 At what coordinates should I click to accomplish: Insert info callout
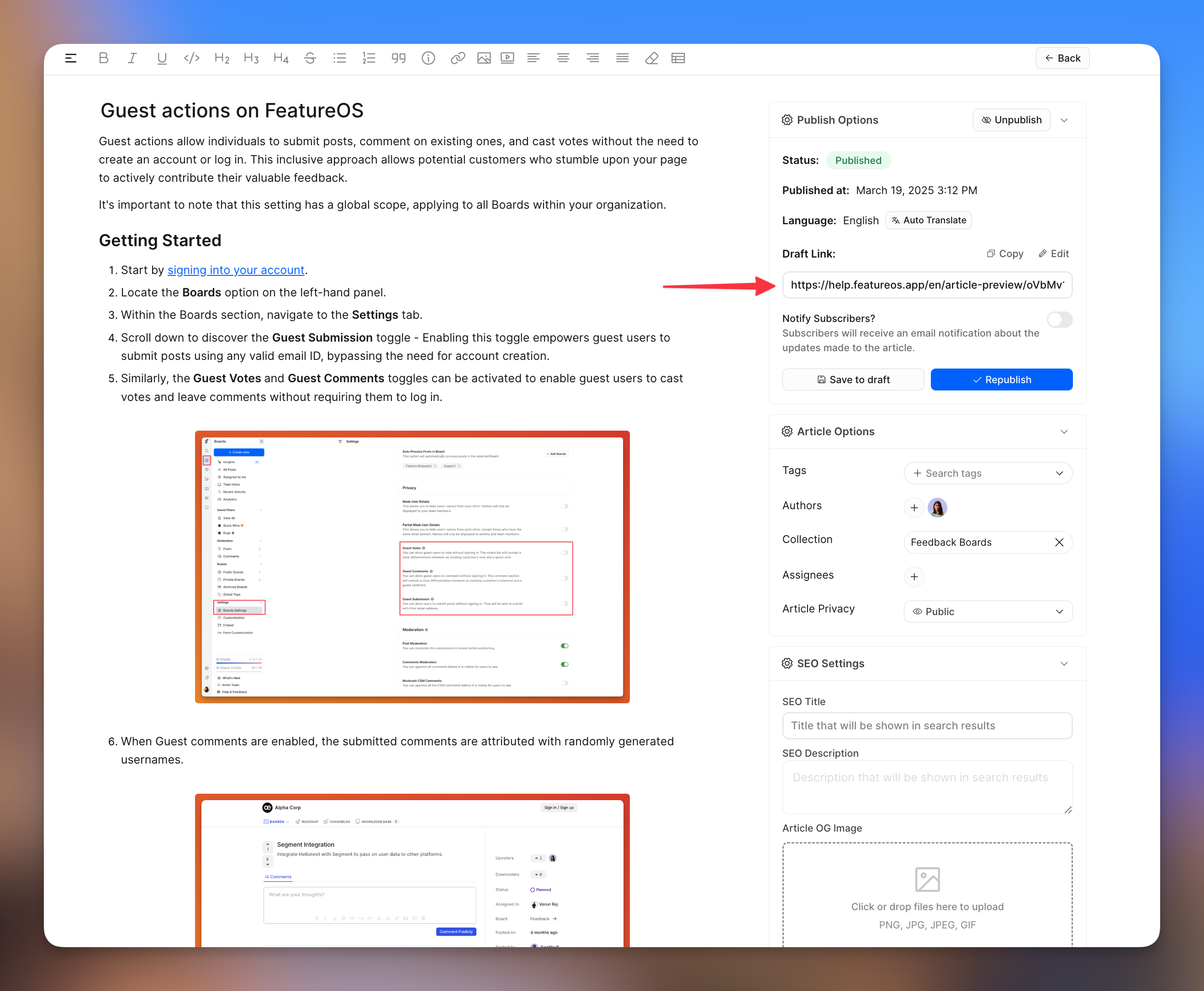point(428,58)
